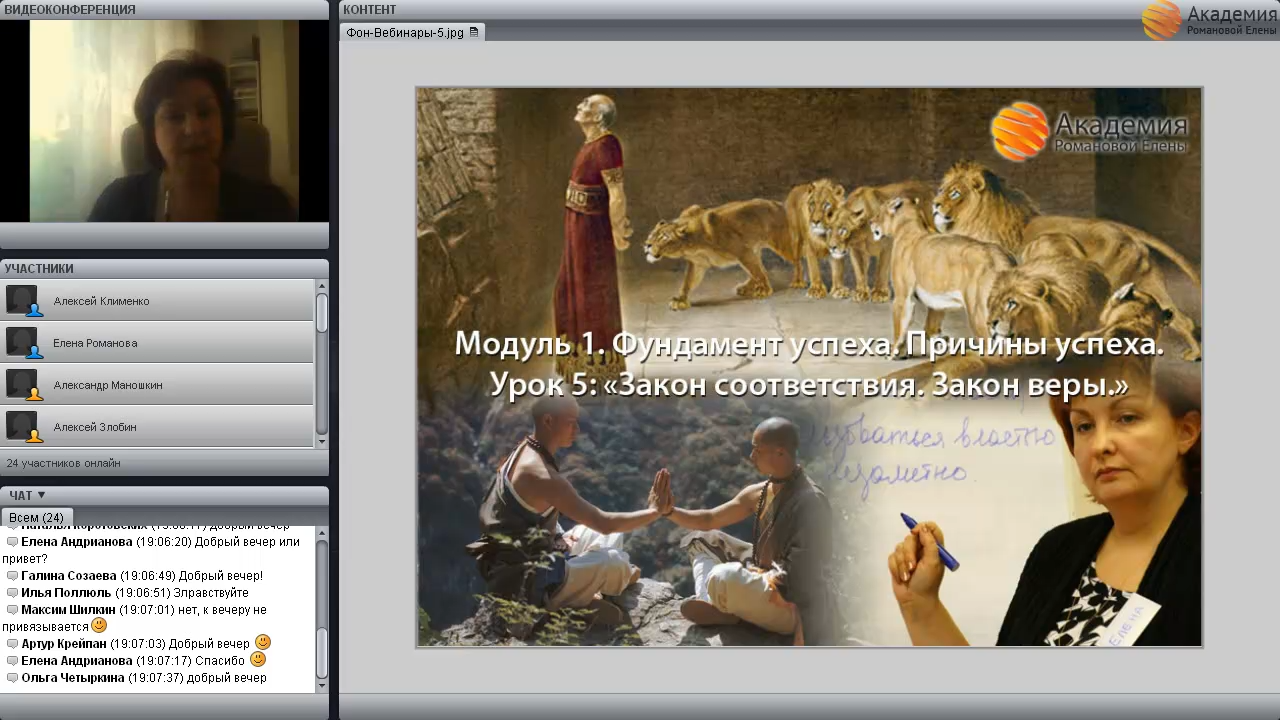Image resolution: width=1280 pixels, height=720 pixels.
Task: Click Александр Маношкин's avatar icon
Action: pos(22,385)
